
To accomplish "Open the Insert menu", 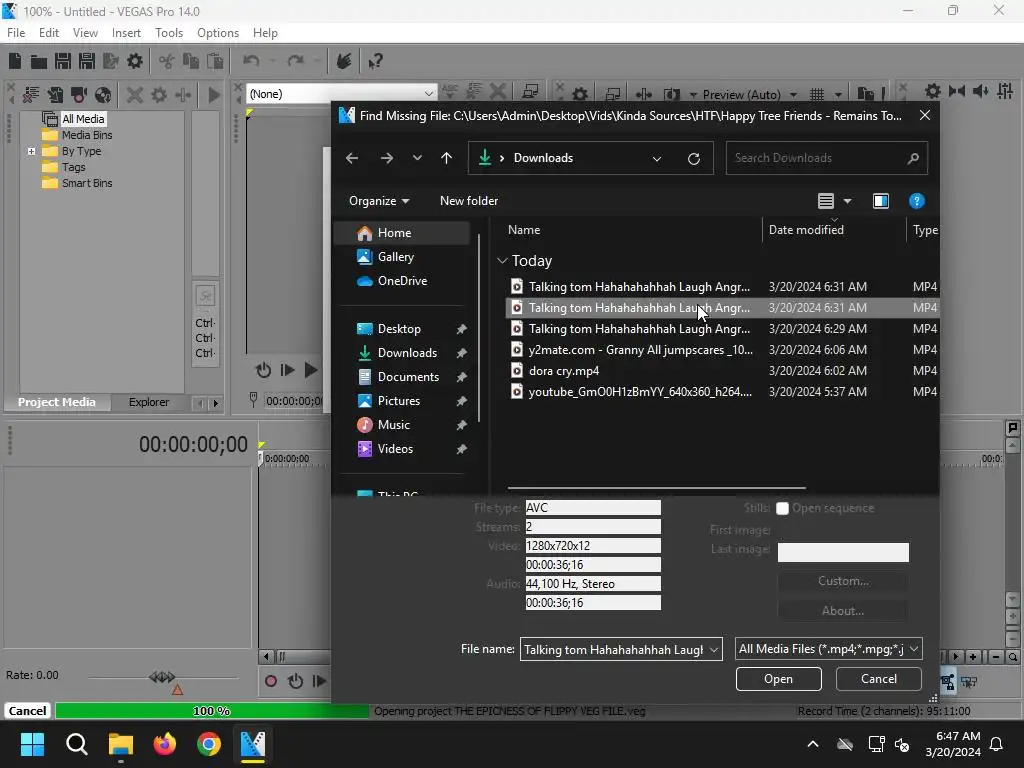I will pyautogui.click(x=126, y=33).
